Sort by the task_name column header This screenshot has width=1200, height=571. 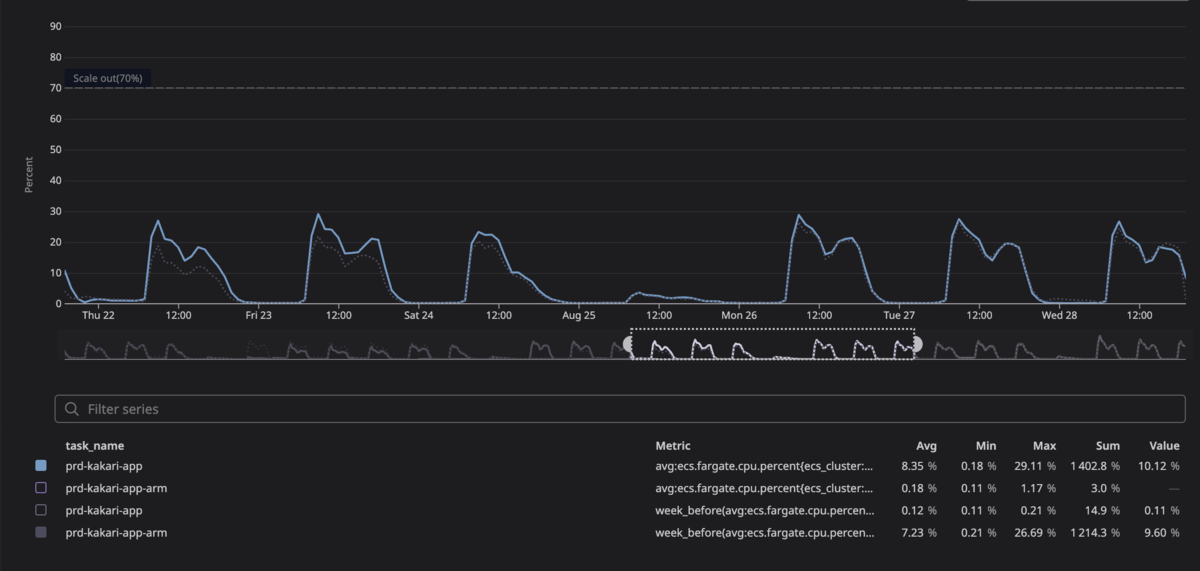click(x=95, y=446)
